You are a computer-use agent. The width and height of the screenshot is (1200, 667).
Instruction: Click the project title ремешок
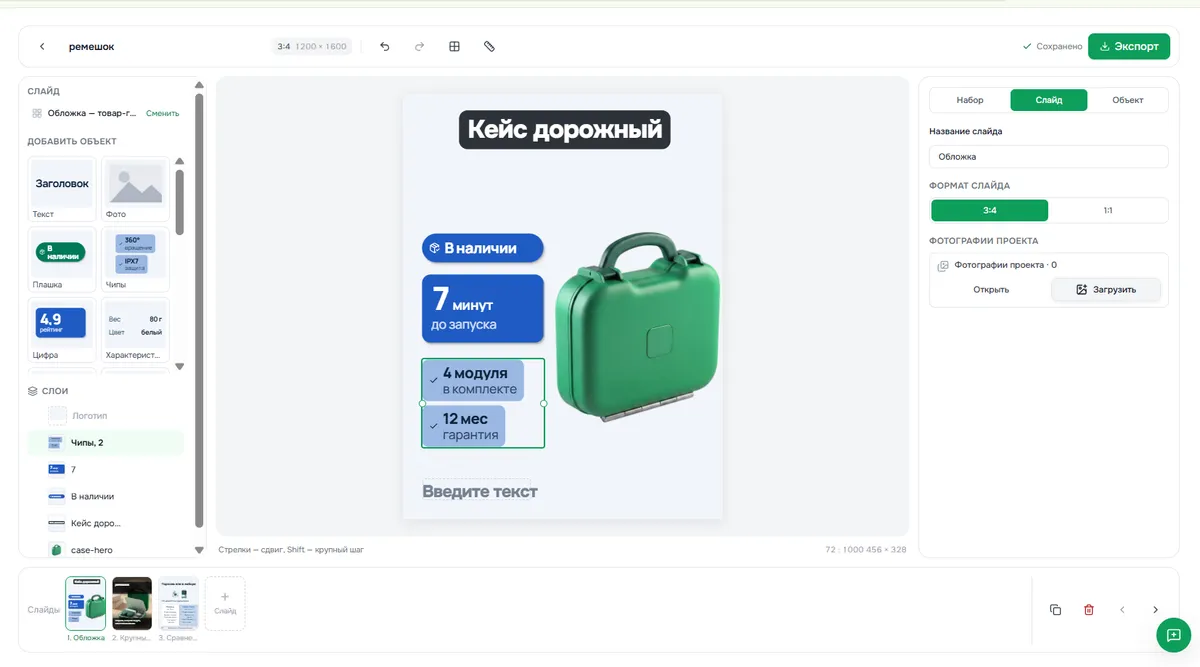click(x=91, y=46)
